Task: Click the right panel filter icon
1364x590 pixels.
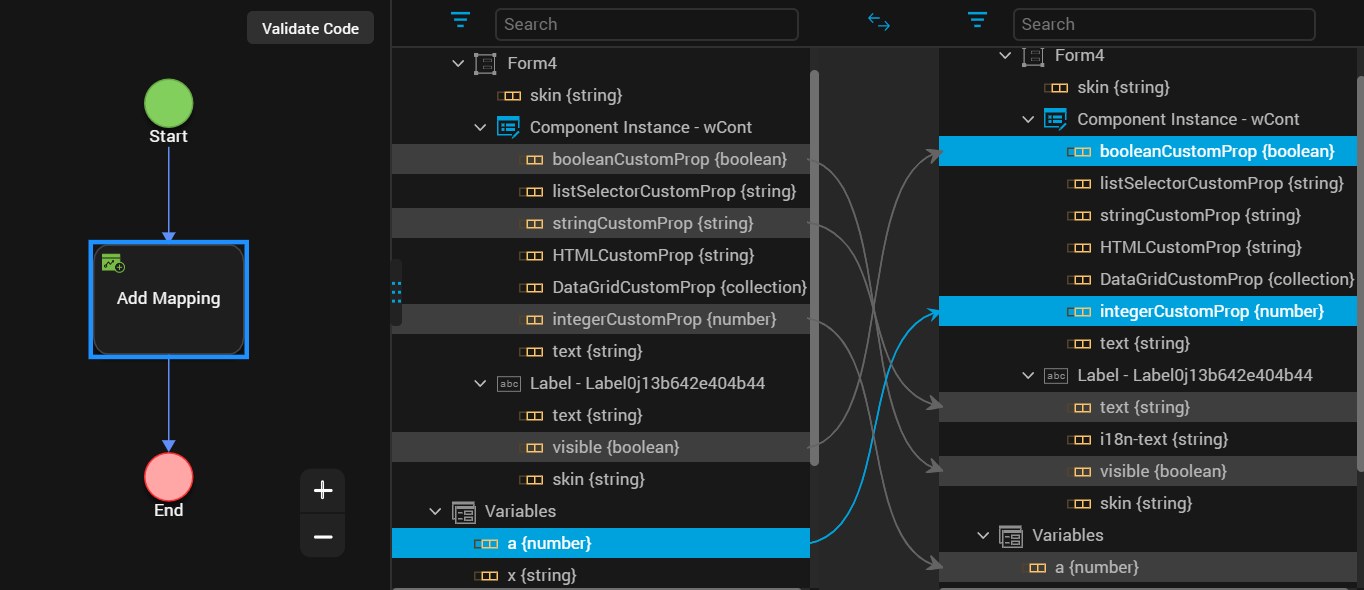Action: coord(978,20)
